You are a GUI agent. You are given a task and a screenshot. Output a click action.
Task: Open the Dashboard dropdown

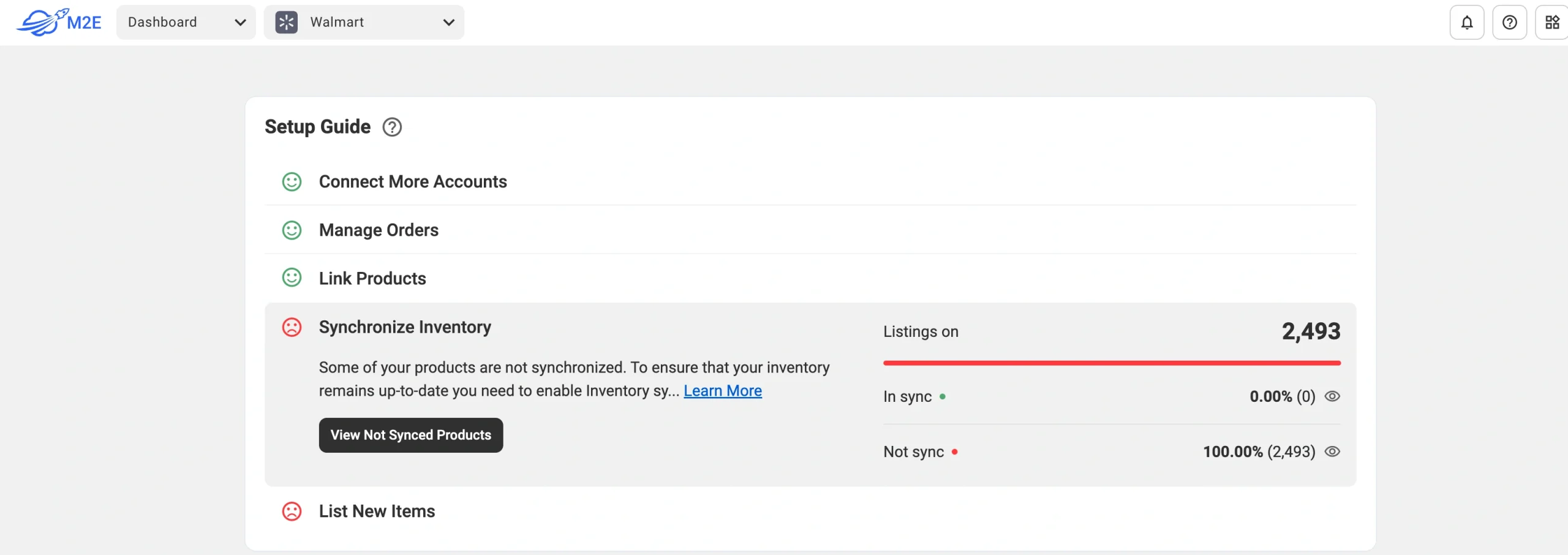pyautogui.click(x=186, y=23)
